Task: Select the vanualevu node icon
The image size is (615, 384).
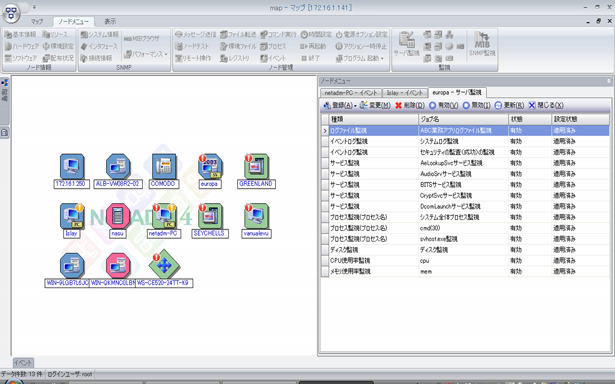Action: click(256, 216)
